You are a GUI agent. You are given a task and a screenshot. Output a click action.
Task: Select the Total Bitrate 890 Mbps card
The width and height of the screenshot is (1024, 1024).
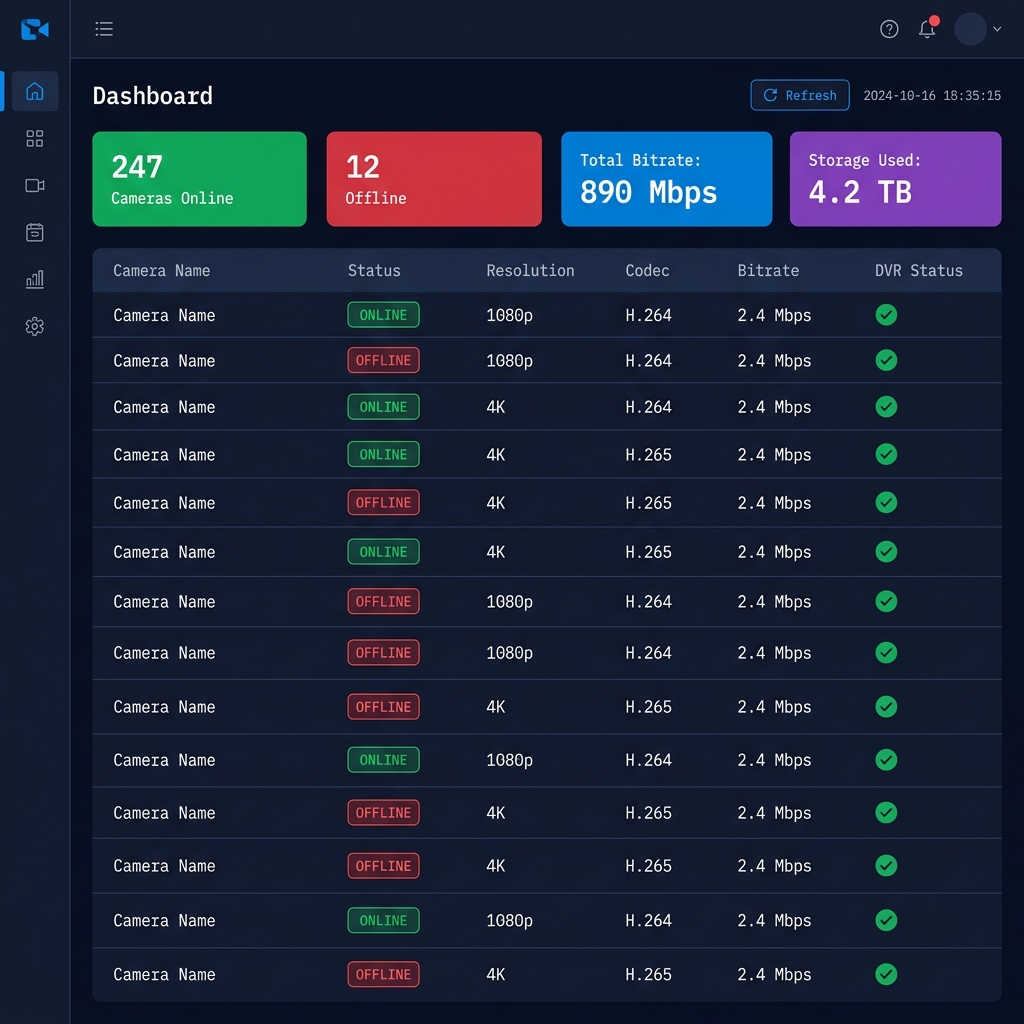[667, 179]
